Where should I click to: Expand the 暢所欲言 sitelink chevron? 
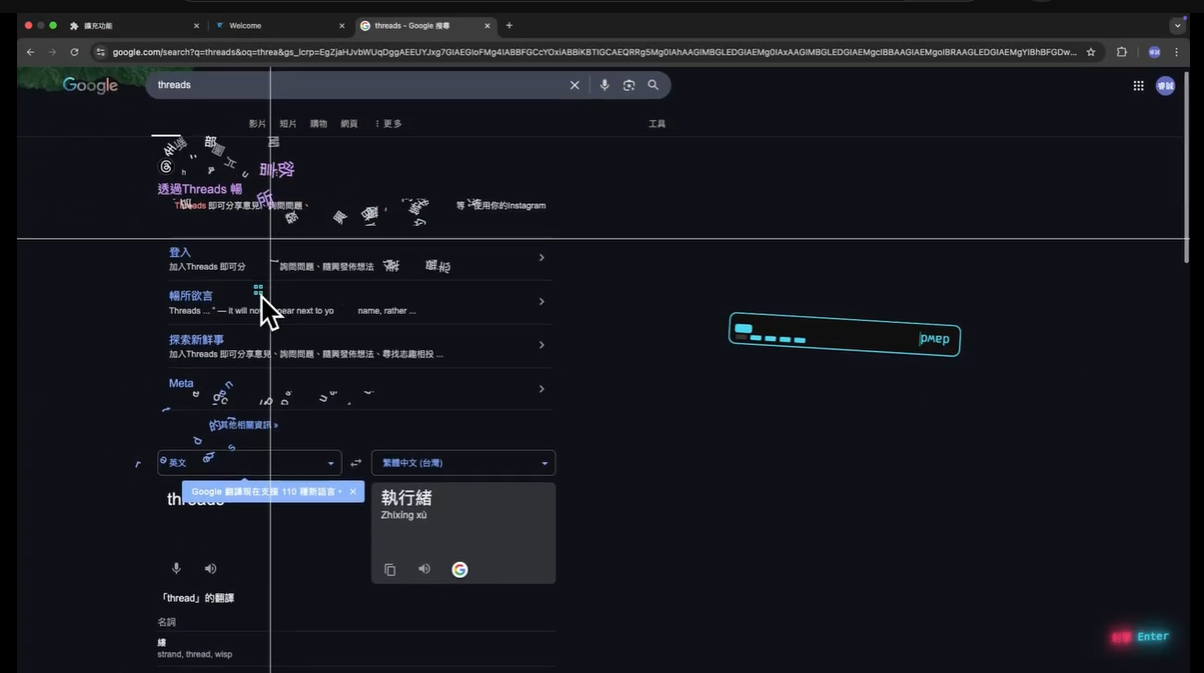coord(542,301)
